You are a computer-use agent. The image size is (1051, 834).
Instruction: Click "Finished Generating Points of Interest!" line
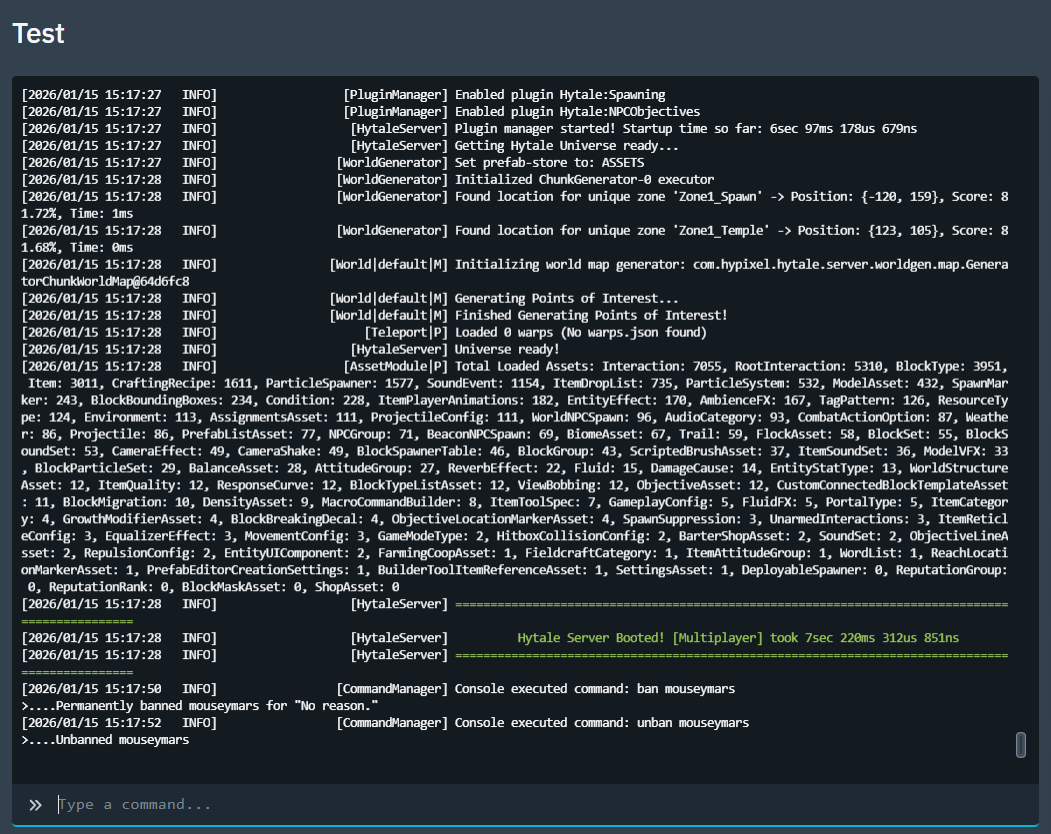pos(591,315)
